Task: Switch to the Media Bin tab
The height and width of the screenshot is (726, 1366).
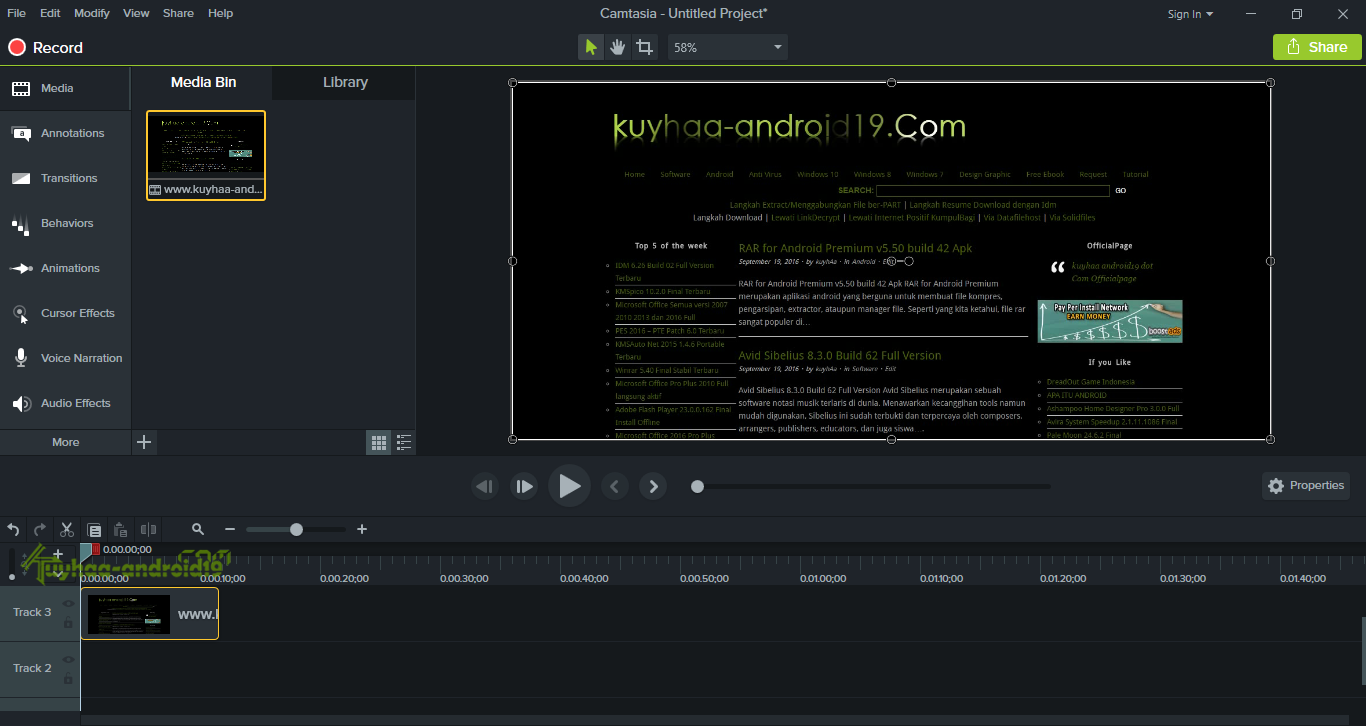Action: pyautogui.click(x=203, y=82)
